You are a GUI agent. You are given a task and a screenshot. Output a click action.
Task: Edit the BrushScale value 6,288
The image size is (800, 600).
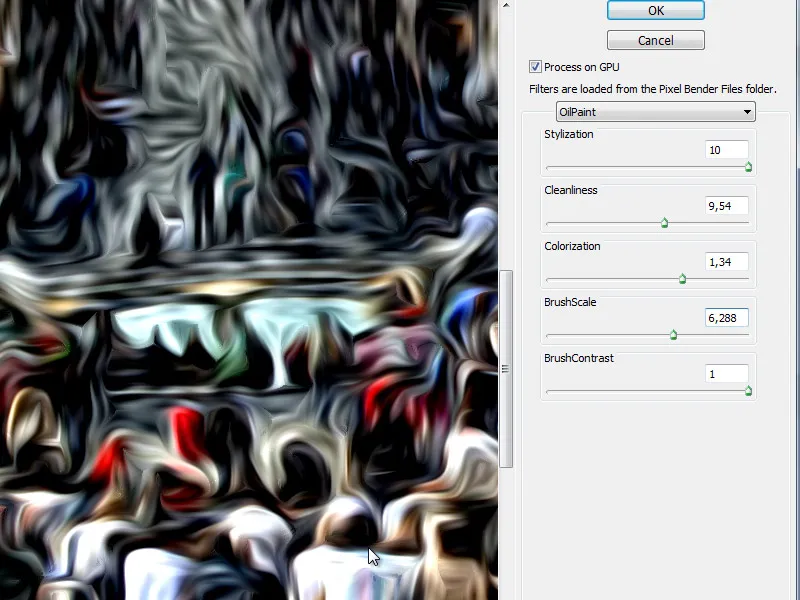click(726, 317)
